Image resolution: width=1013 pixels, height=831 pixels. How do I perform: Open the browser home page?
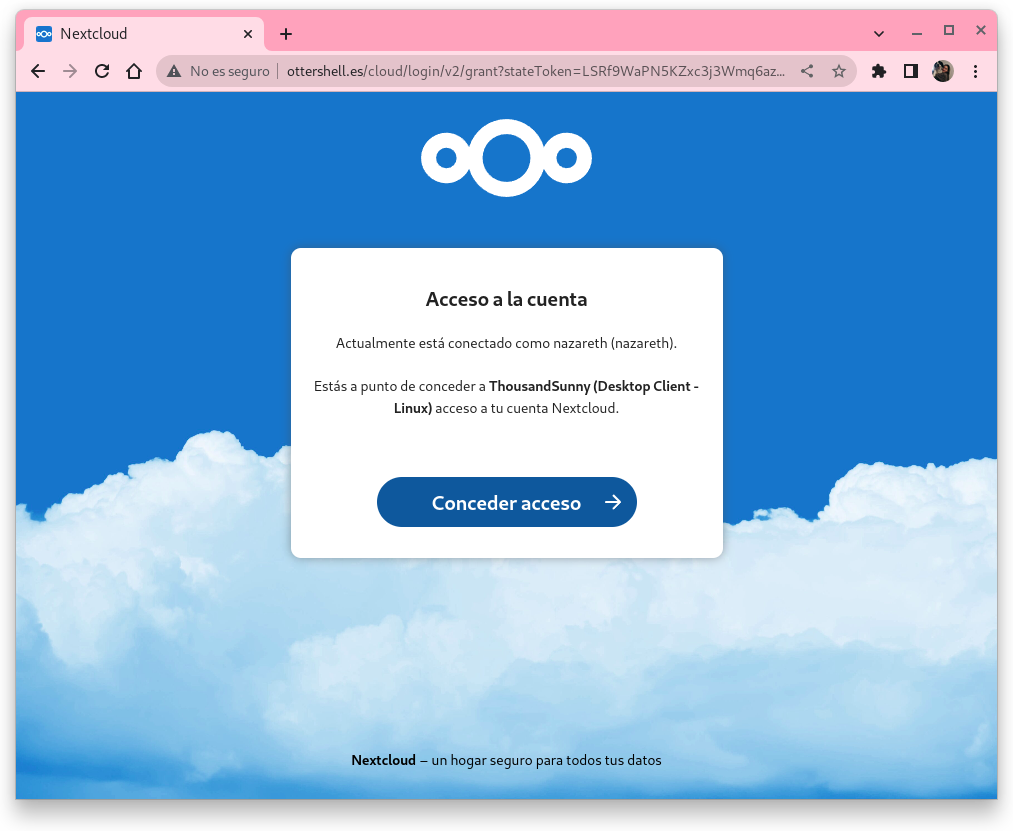[134, 71]
